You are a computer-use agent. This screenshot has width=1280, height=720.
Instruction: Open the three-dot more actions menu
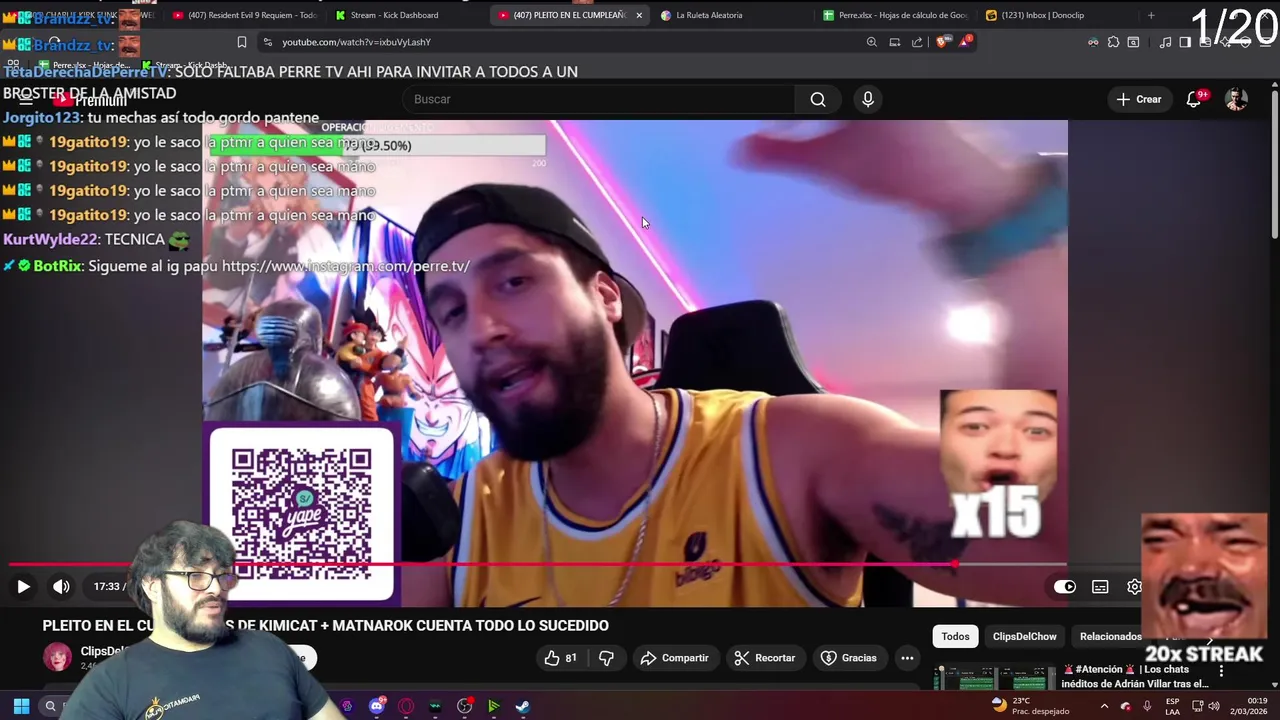pyautogui.click(x=907, y=658)
